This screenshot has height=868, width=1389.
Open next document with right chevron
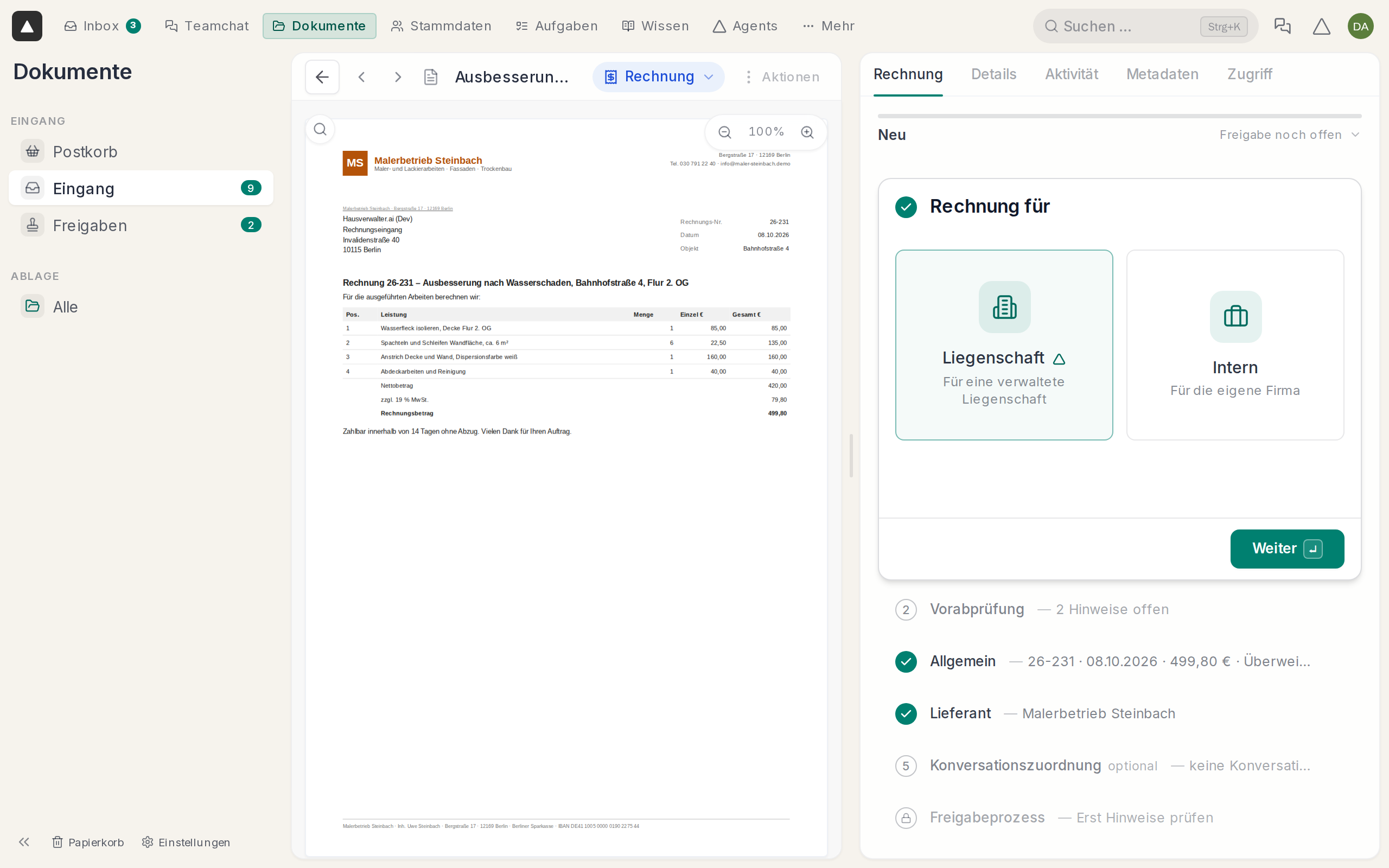[398, 77]
